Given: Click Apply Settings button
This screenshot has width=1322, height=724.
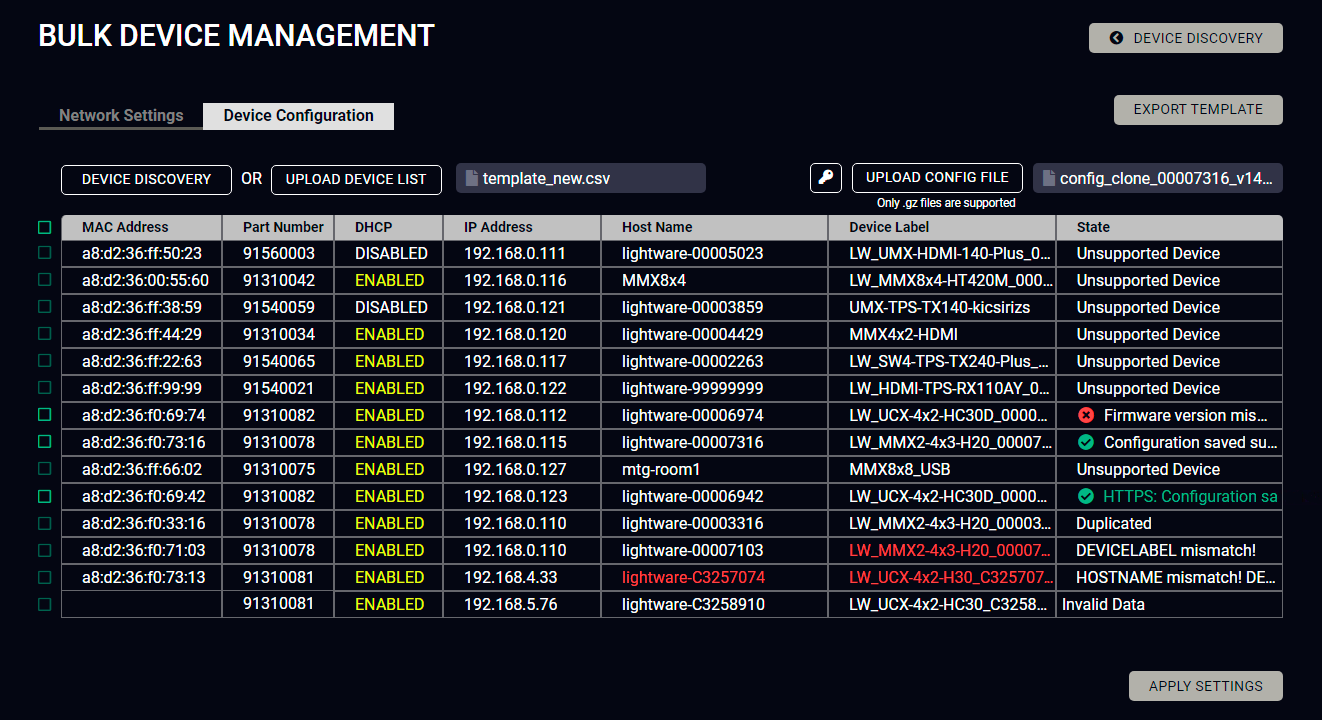Looking at the screenshot, I should [x=1205, y=686].
